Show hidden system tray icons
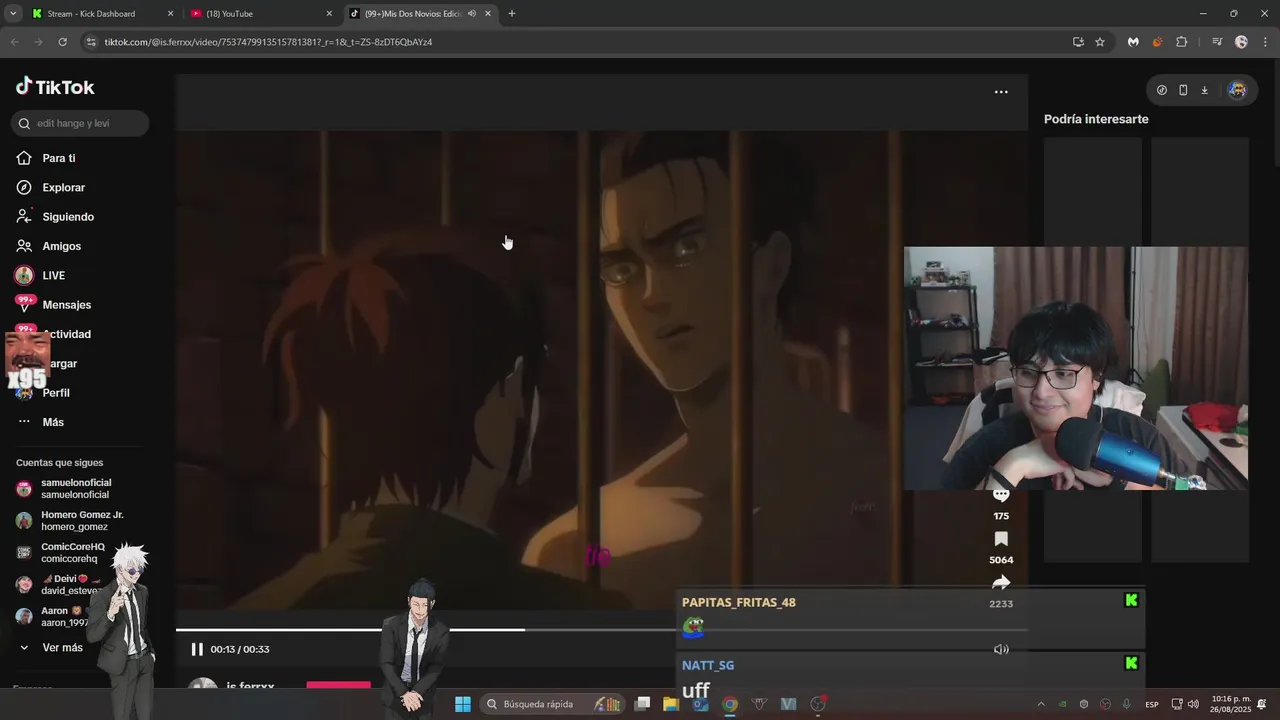 click(x=1041, y=704)
